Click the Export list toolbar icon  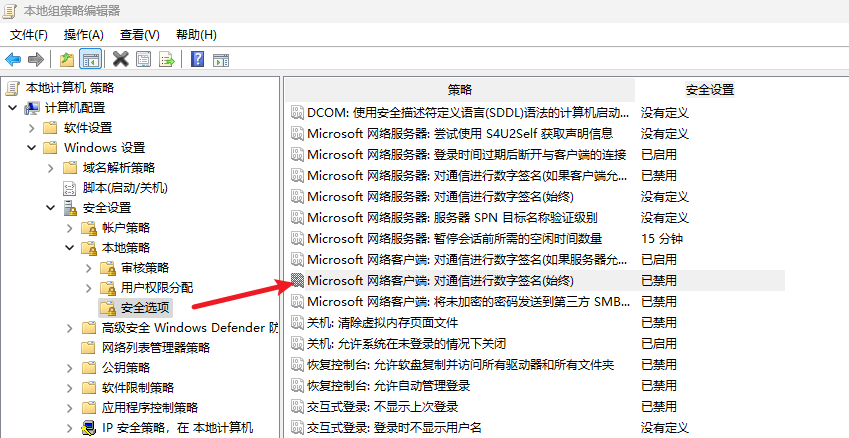coord(167,59)
